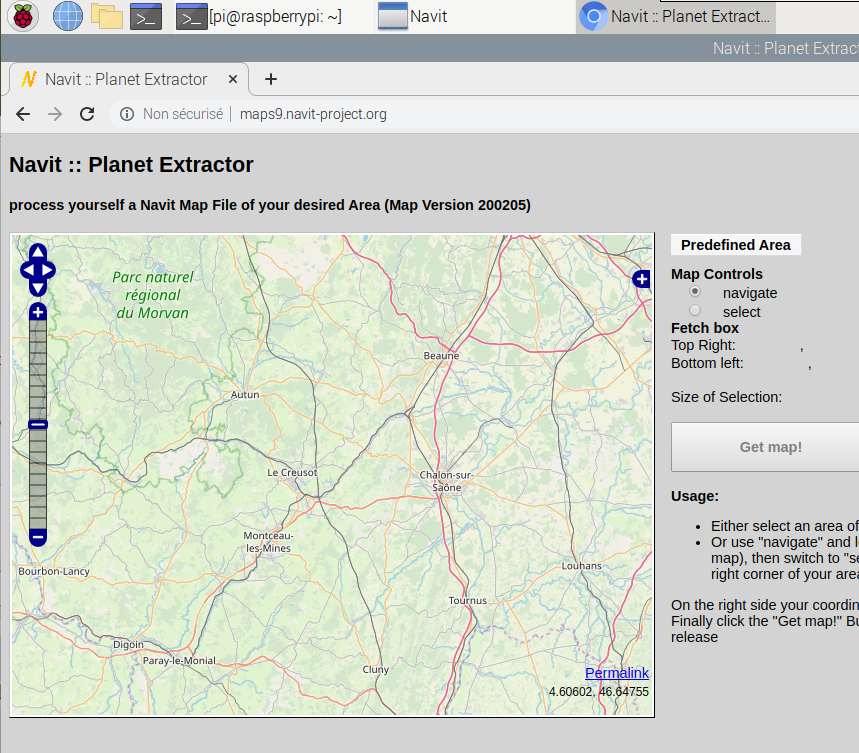This screenshot has width=859, height=753.
Task: Click Montceau-les-Mines on the map
Action: point(268,542)
